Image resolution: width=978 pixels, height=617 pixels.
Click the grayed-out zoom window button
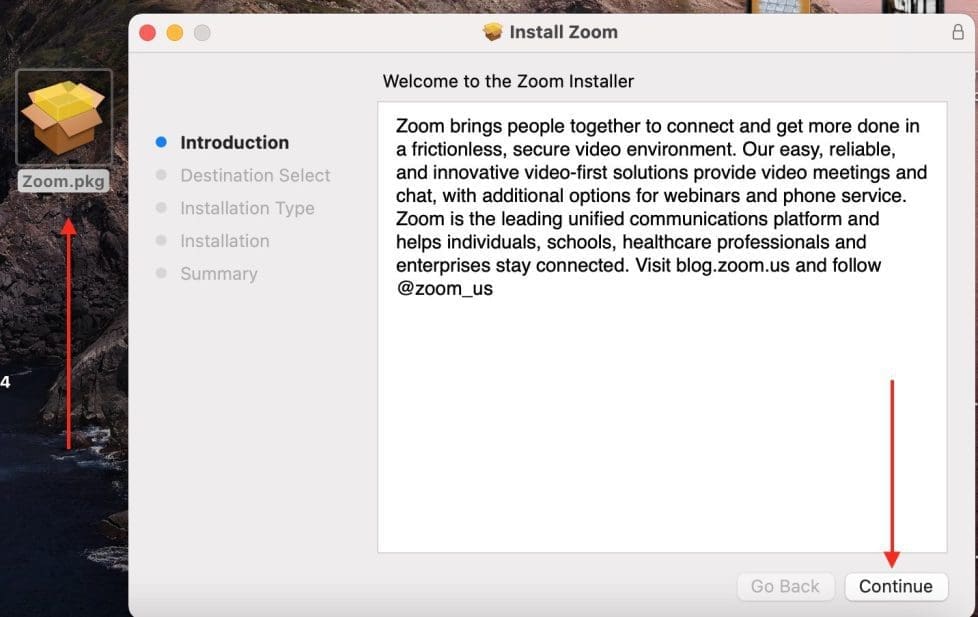(202, 33)
